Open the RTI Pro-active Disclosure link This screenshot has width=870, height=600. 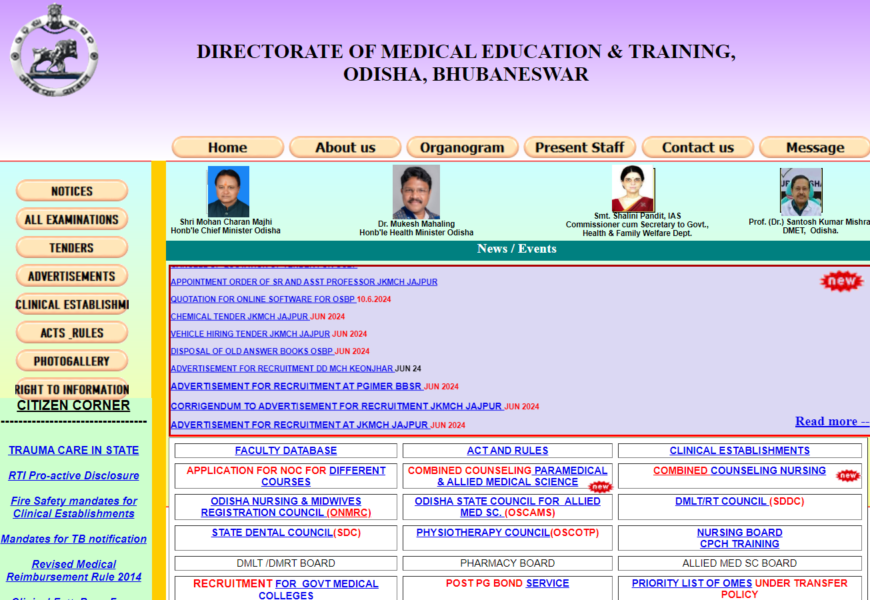click(73, 476)
